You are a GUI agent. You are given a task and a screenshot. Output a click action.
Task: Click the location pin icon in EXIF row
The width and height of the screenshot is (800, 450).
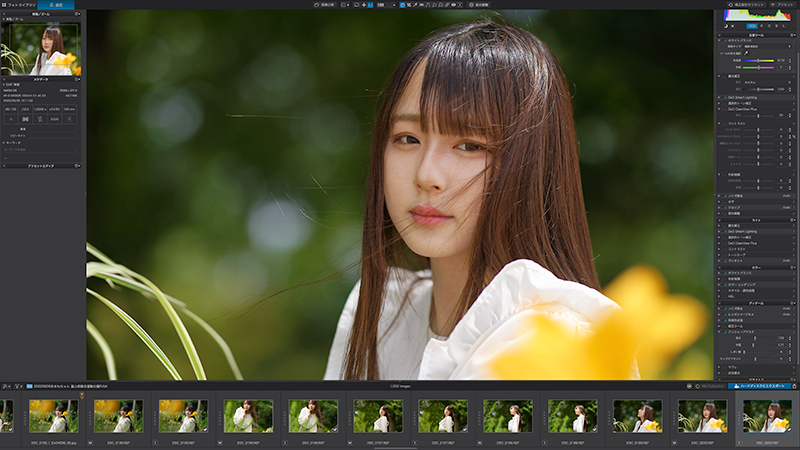(69, 119)
